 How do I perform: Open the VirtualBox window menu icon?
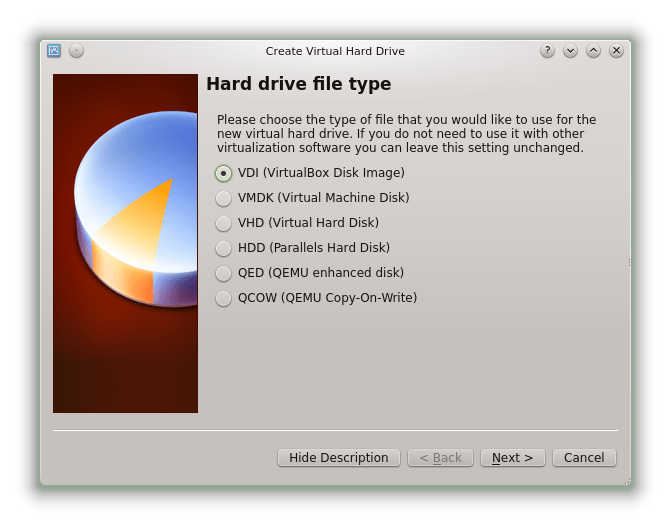pos(54,51)
